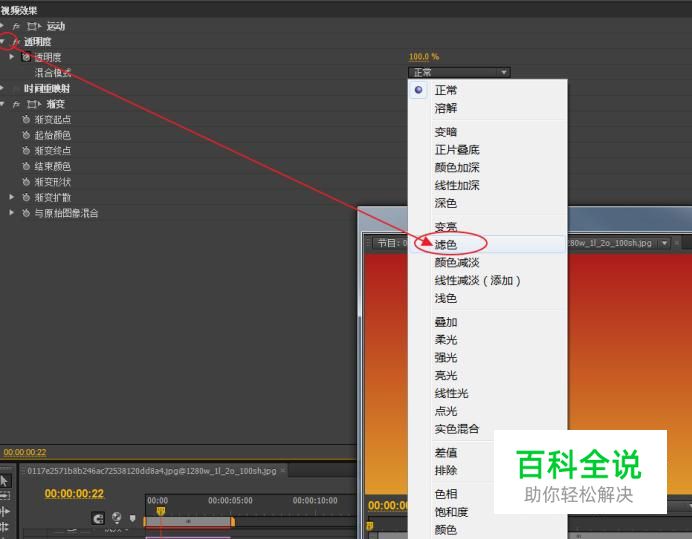
Task: Choose 溶解 blend mode
Action: 488,108
